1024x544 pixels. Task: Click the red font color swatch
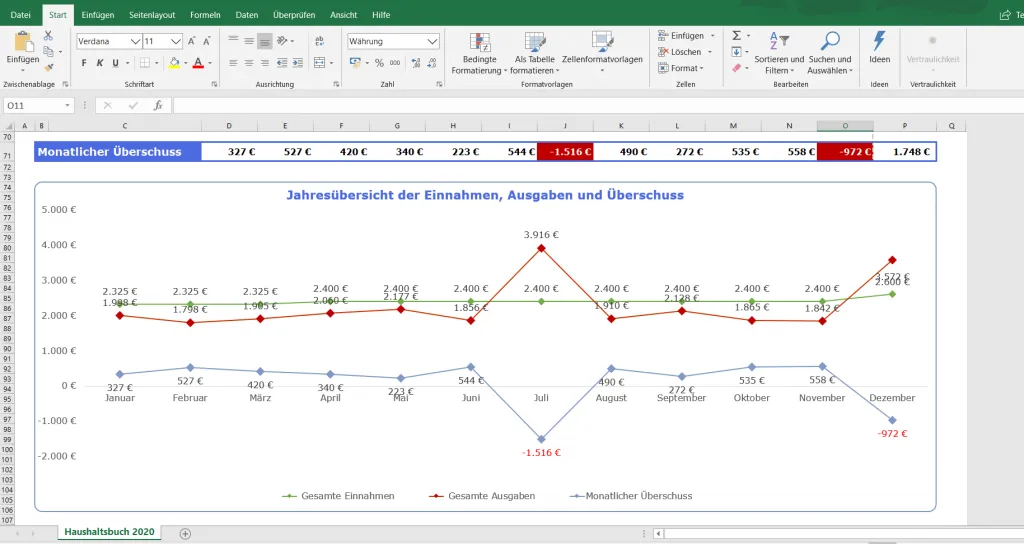pos(197,62)
